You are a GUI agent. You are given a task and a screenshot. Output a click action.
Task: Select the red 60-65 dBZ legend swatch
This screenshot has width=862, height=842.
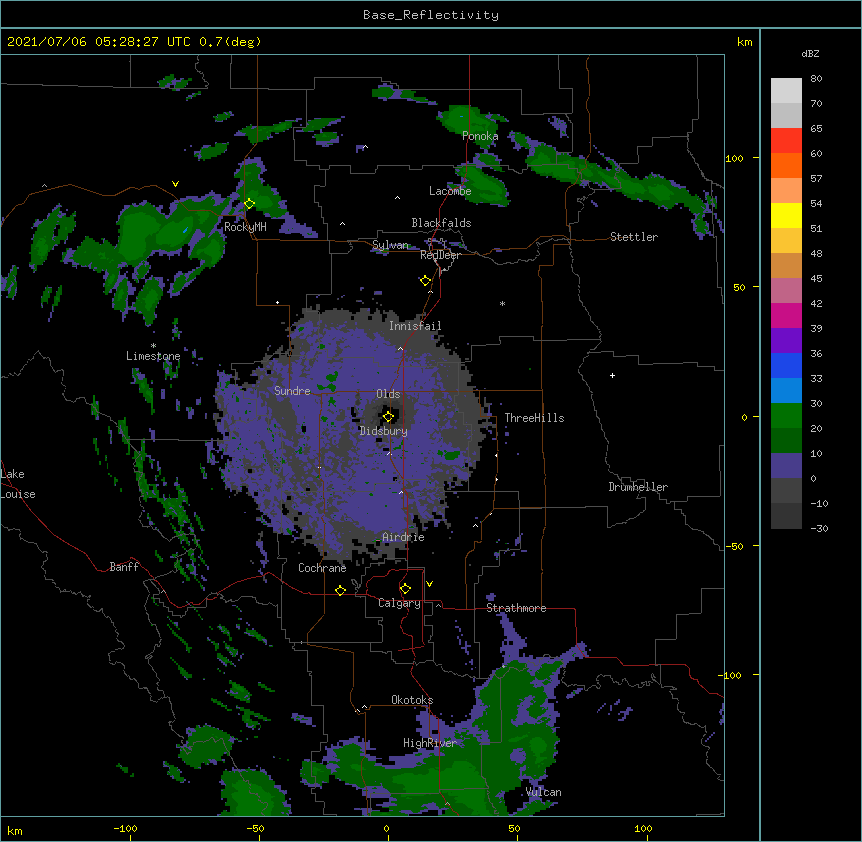(x=786, y=140)
